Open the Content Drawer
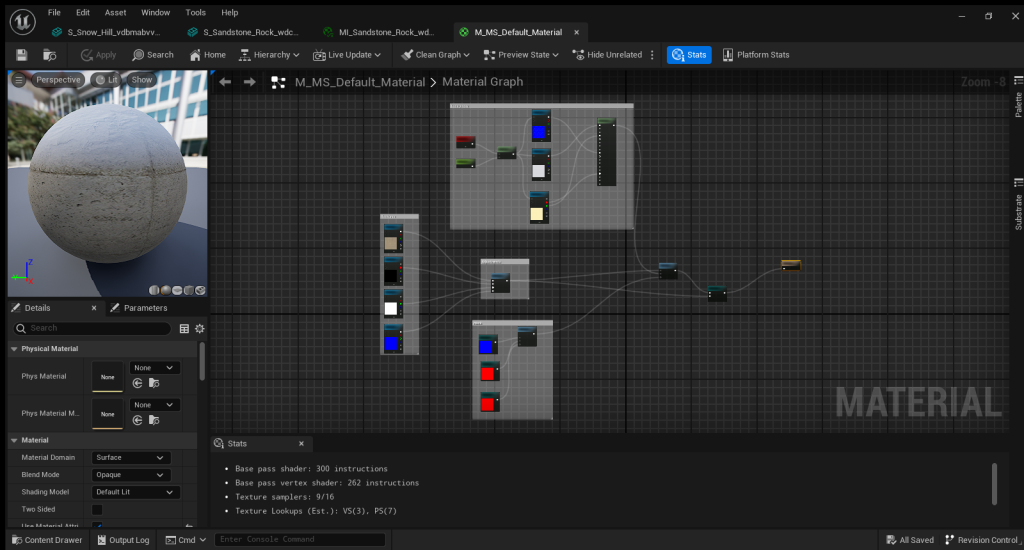1024x550 pixels. [x=47, y=540]
